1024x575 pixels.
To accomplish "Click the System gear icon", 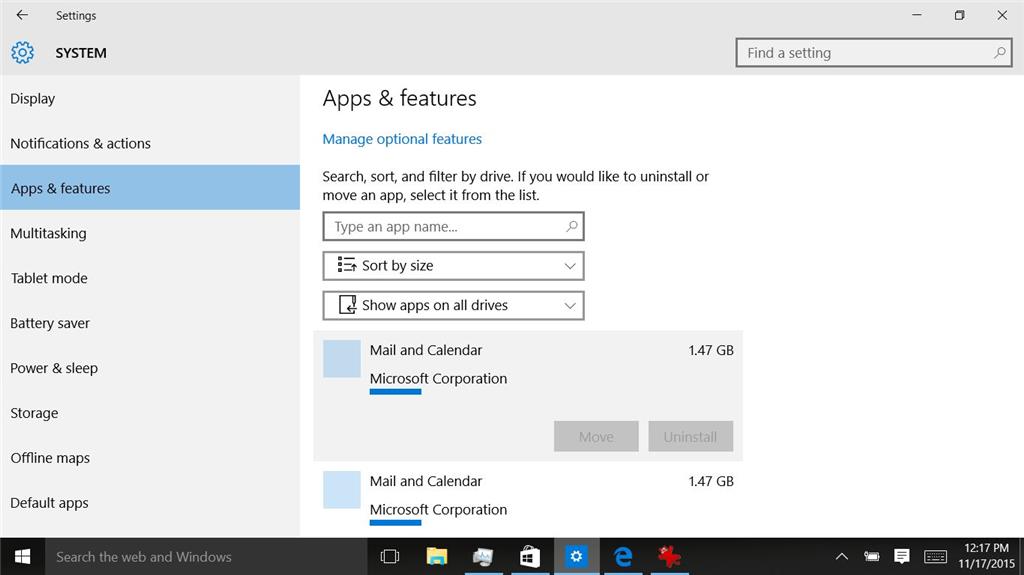I will [22, 52].
